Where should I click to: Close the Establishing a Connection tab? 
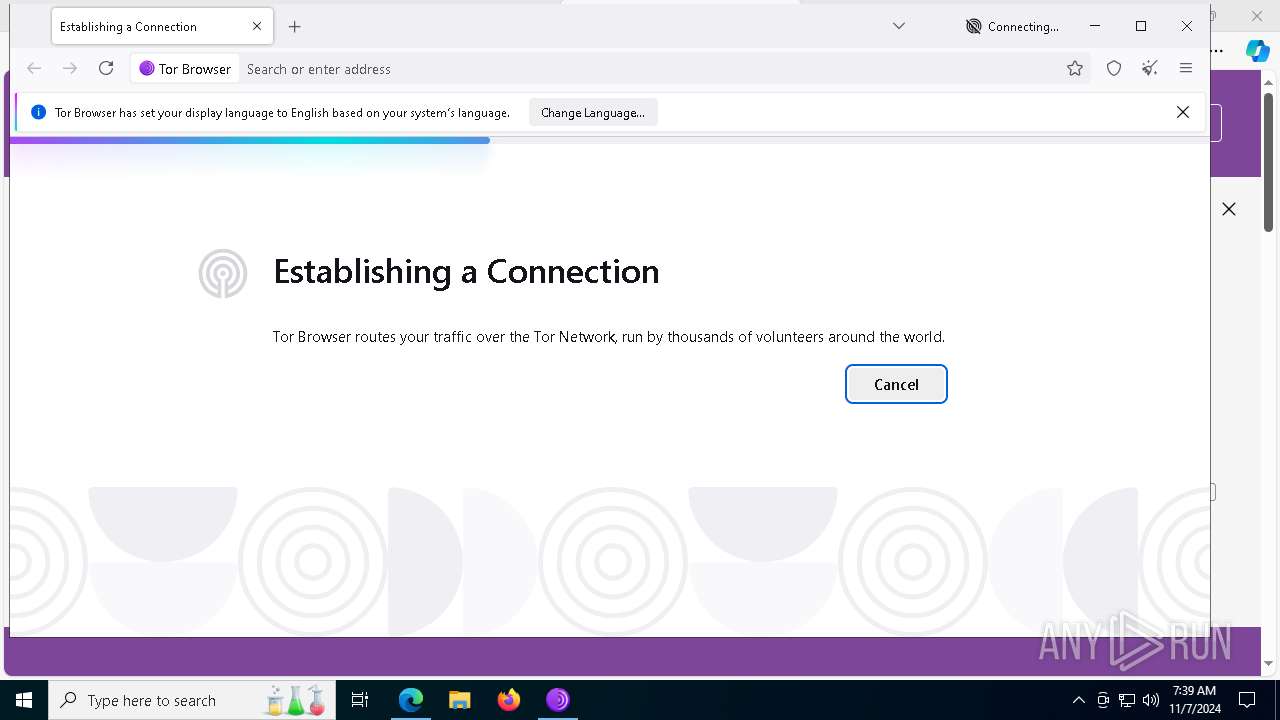click(257, 27)
